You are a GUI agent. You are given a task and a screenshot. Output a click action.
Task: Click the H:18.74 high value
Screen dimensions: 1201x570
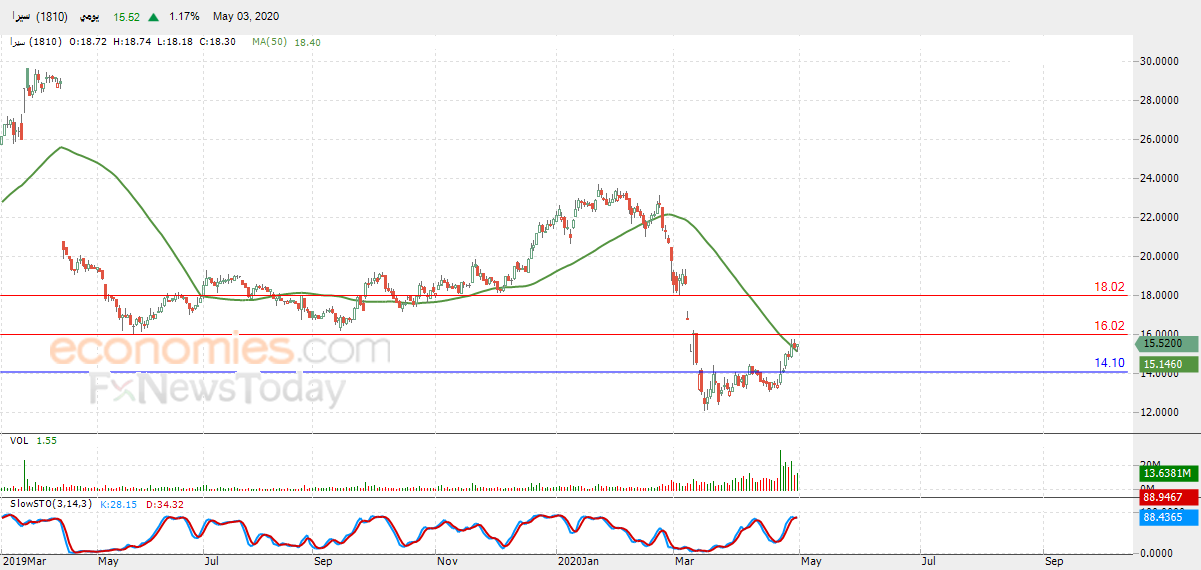coord(131,42)
